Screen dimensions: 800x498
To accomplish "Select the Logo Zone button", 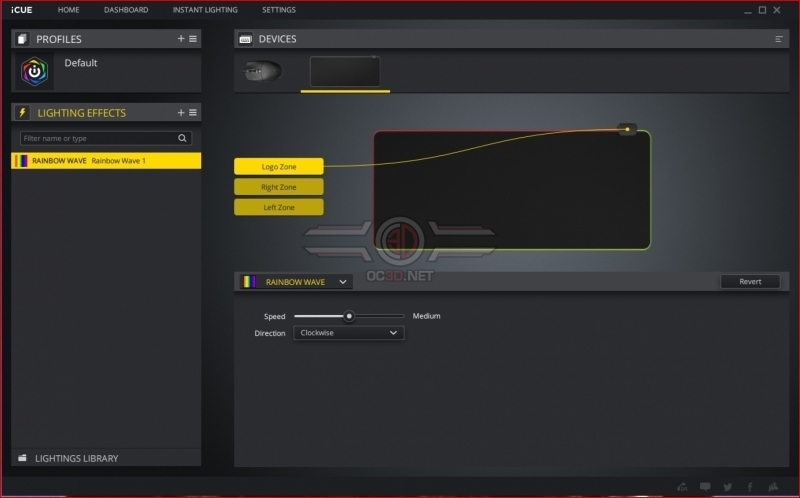I will [279, 166].
